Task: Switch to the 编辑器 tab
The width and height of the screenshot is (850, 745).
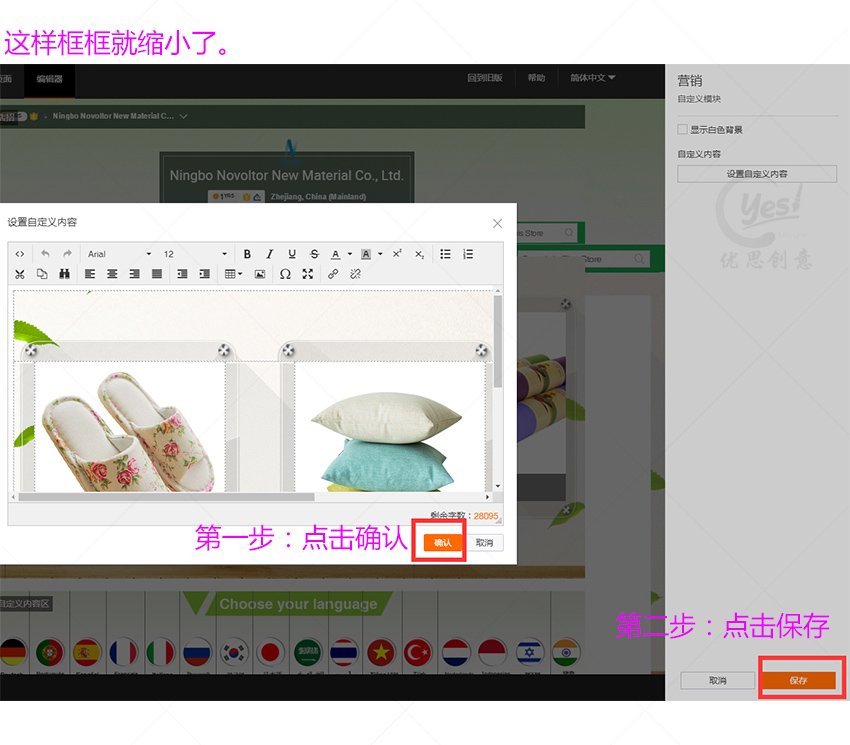Action: (47, 78)
